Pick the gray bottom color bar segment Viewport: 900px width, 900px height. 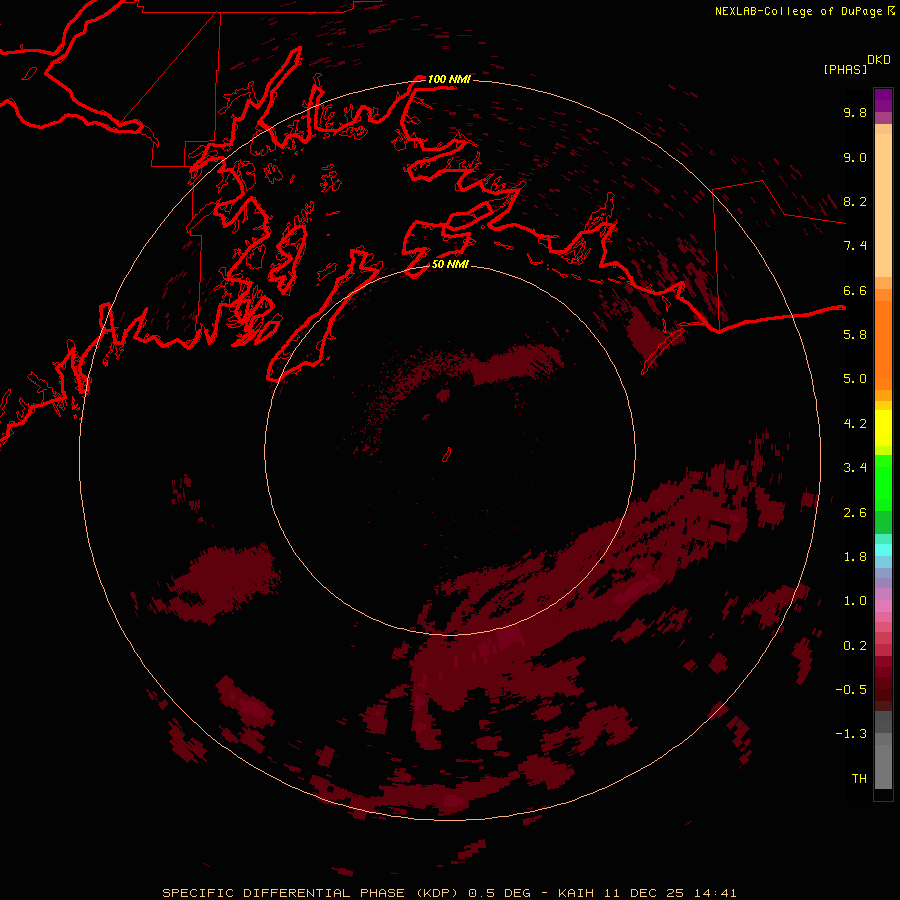click(883, 766)
